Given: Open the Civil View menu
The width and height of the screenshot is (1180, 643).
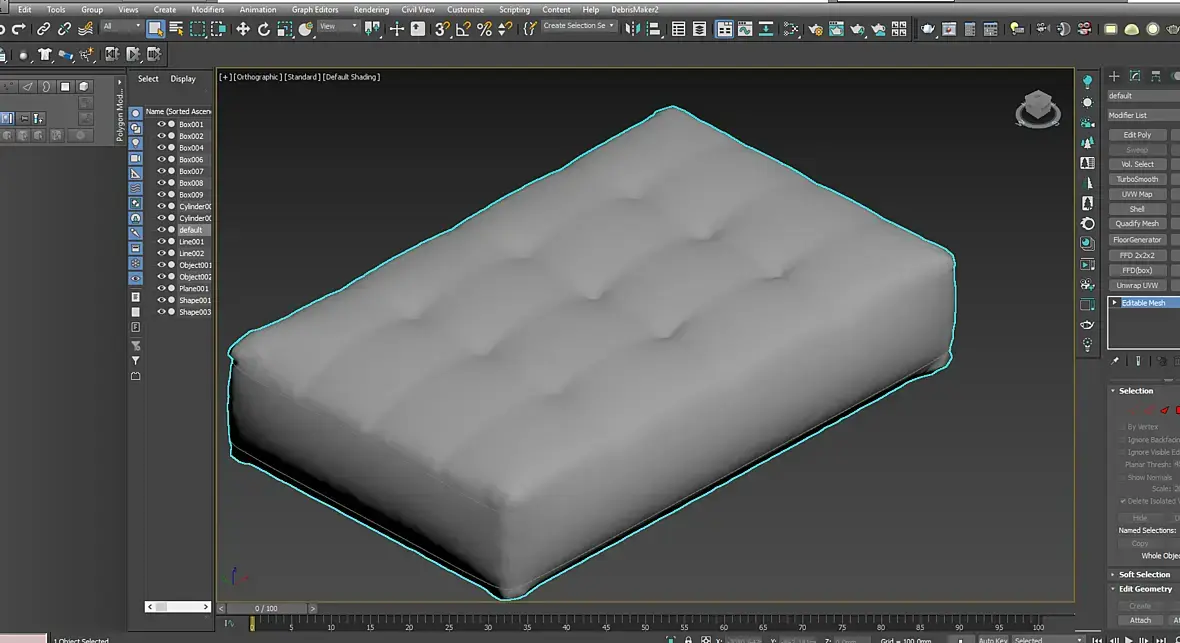Looking at the screenshot, I should click(418, 10).
